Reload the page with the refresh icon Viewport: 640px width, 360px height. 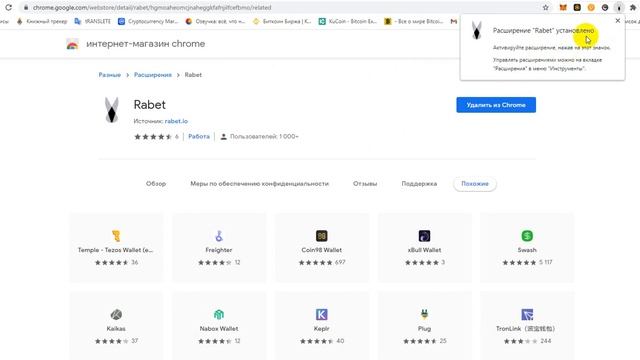[8, 7]
